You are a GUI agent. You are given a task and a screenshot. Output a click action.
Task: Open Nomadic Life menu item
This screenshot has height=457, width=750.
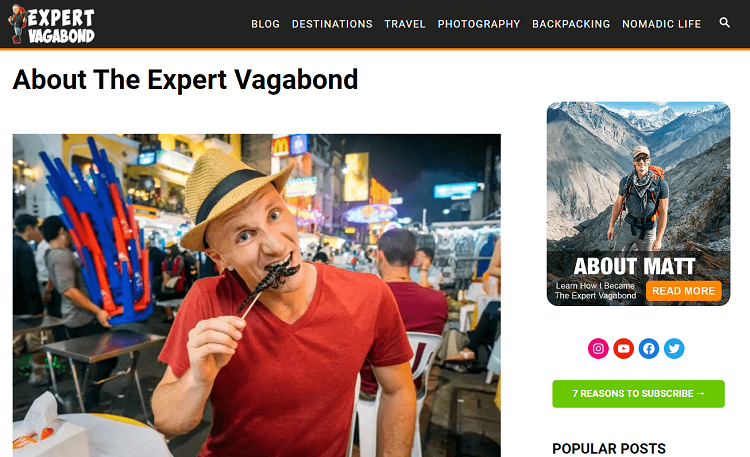(662, 24)
